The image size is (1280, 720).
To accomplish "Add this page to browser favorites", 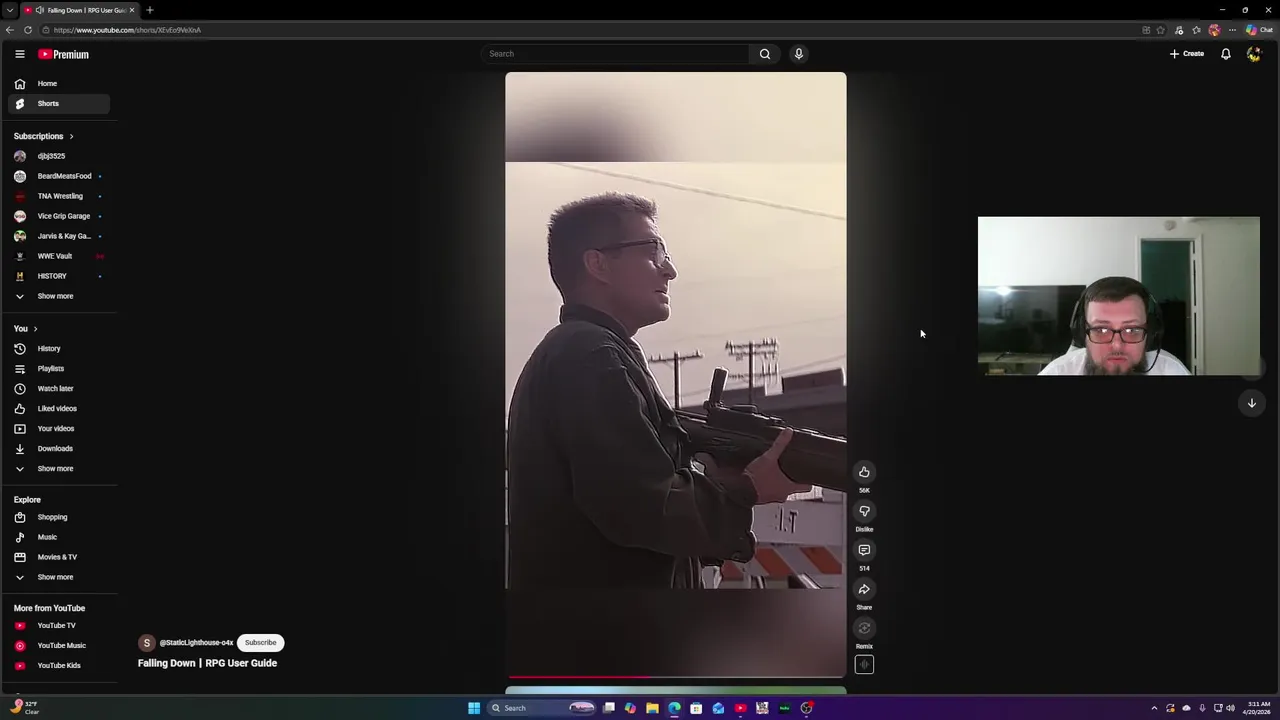I will tap(1161, 30).
